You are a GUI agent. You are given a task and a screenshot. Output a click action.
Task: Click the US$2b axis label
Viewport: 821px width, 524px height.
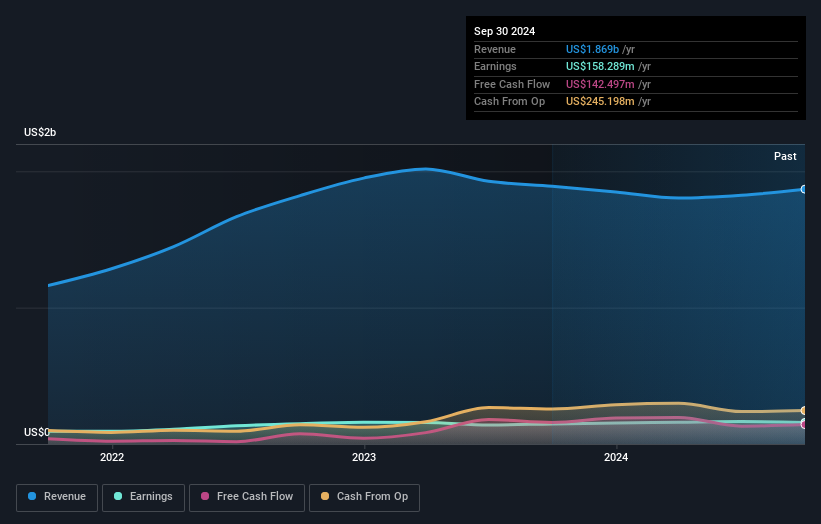coord(40,132)
